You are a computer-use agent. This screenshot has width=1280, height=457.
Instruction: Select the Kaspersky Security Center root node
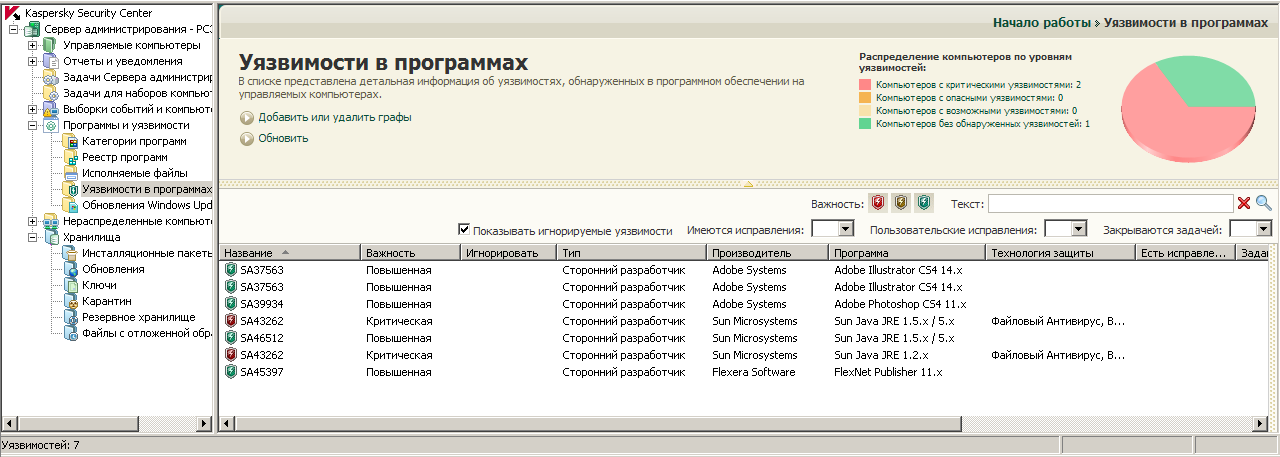pos(78,13)
